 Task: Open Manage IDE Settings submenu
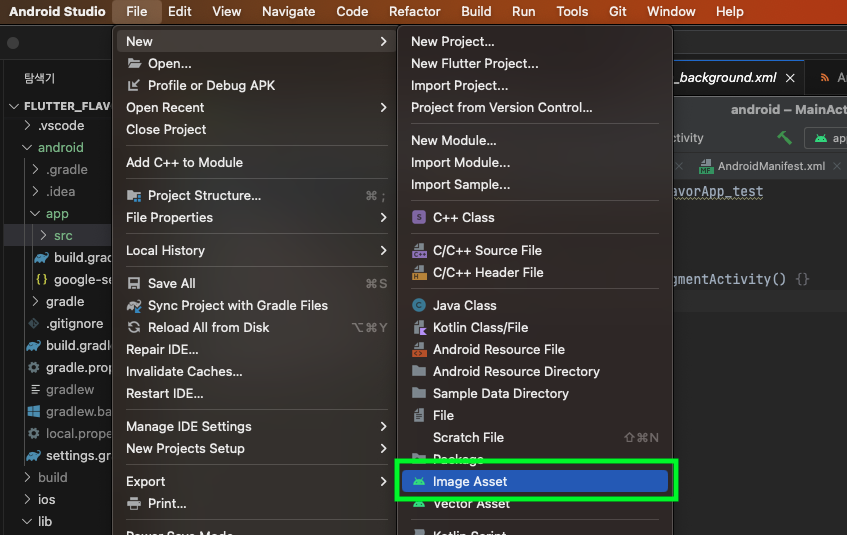coord(257,427)
